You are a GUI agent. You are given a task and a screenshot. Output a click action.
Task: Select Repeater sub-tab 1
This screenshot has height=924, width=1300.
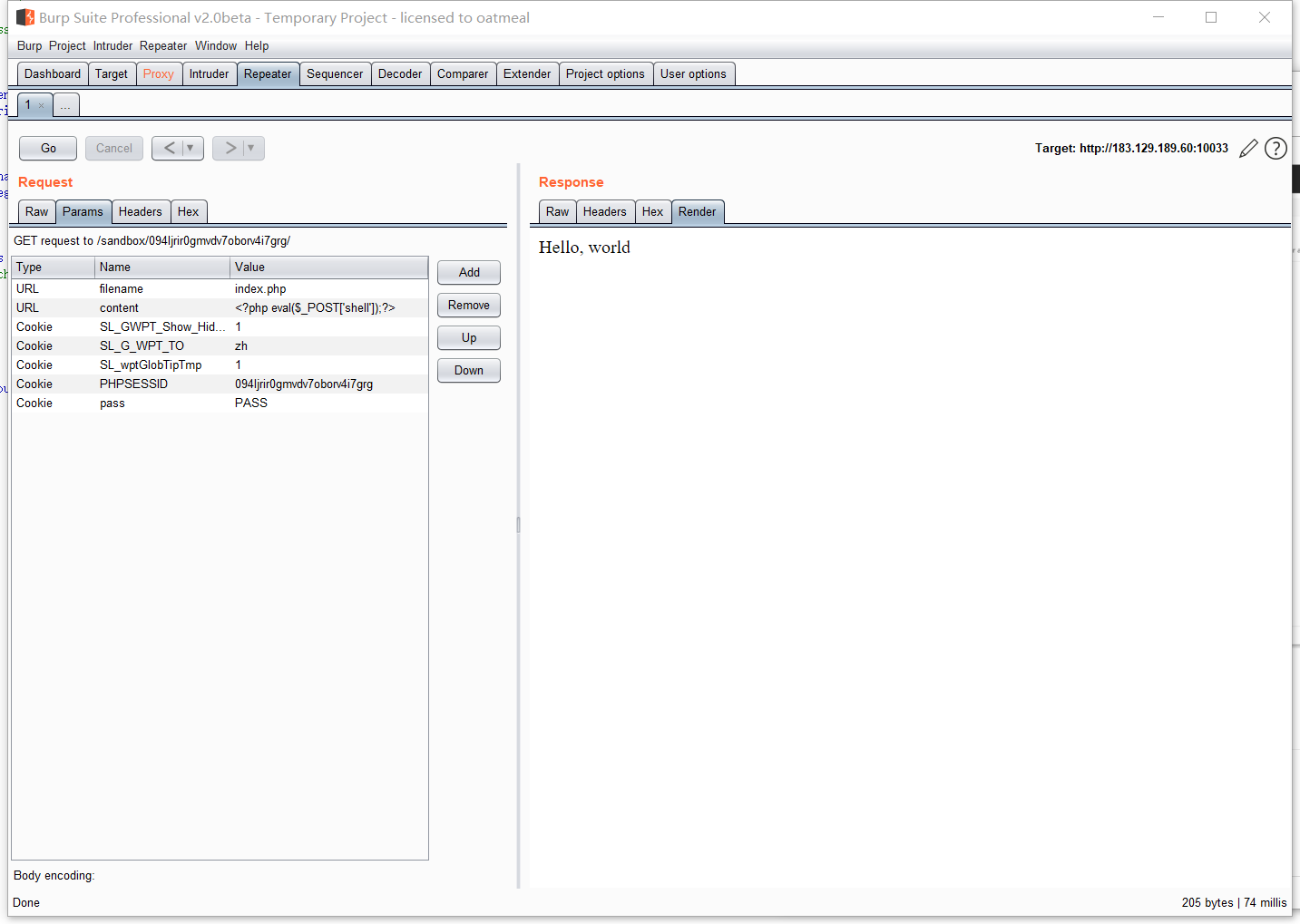point(28,105)
